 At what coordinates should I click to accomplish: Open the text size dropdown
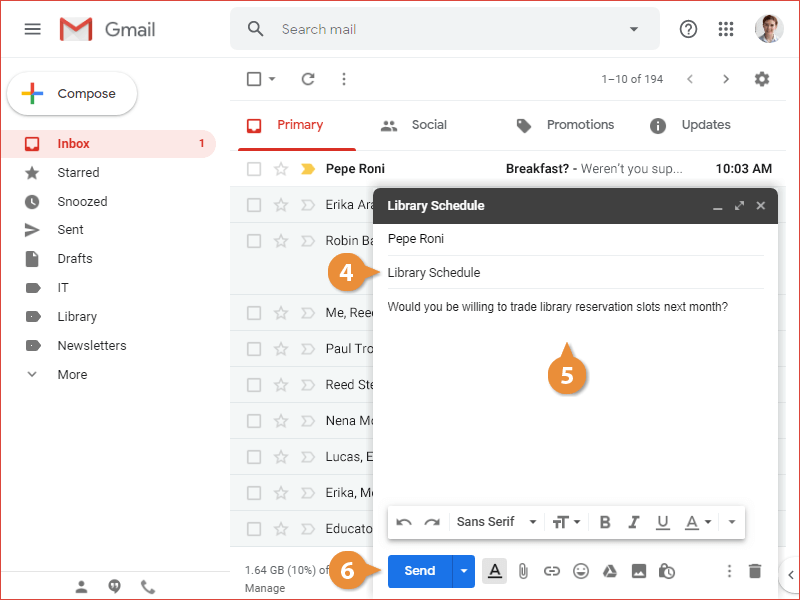click(566, 522)
